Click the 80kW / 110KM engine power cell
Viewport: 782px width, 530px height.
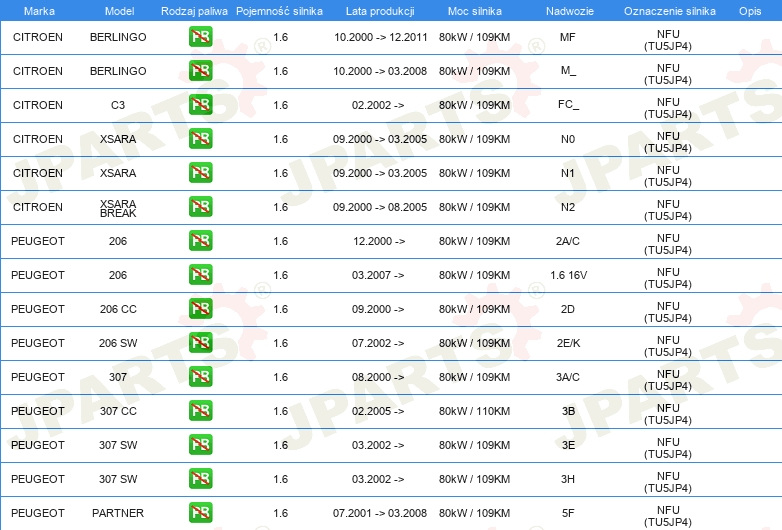(474, 411)
